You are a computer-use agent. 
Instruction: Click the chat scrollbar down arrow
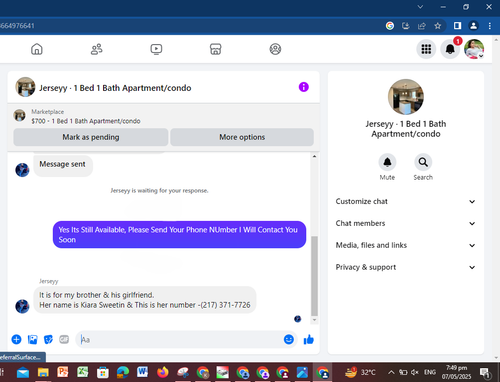[314, 320]
